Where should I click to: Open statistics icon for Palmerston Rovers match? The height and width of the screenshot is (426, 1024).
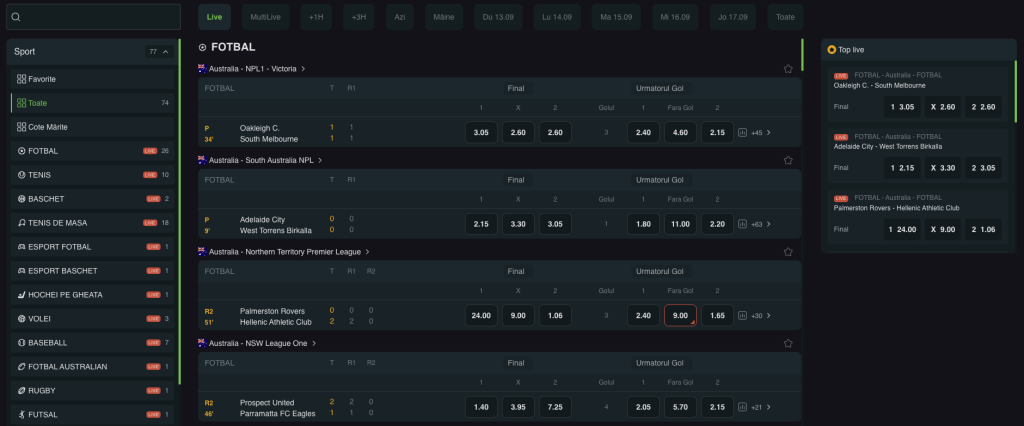click(743, 316)
